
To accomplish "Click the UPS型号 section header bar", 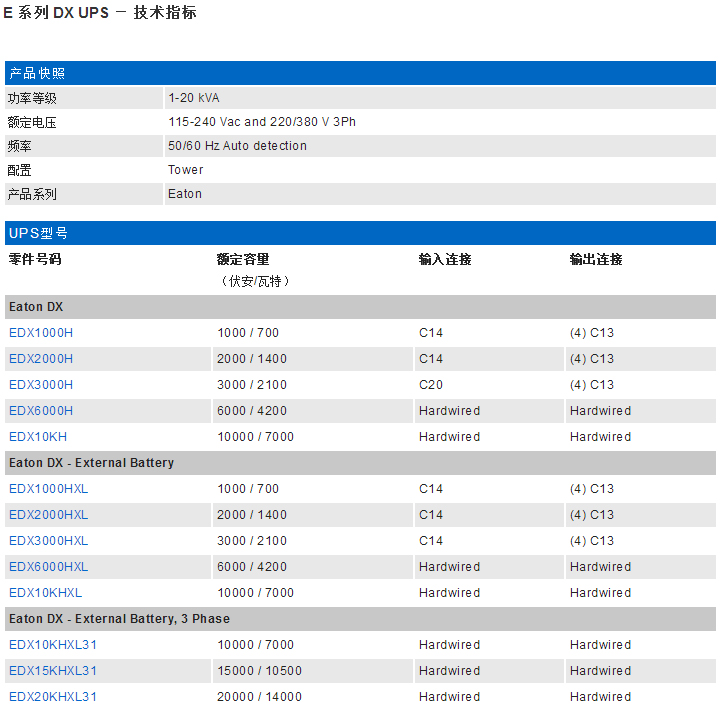I will (x=39, y=233).
